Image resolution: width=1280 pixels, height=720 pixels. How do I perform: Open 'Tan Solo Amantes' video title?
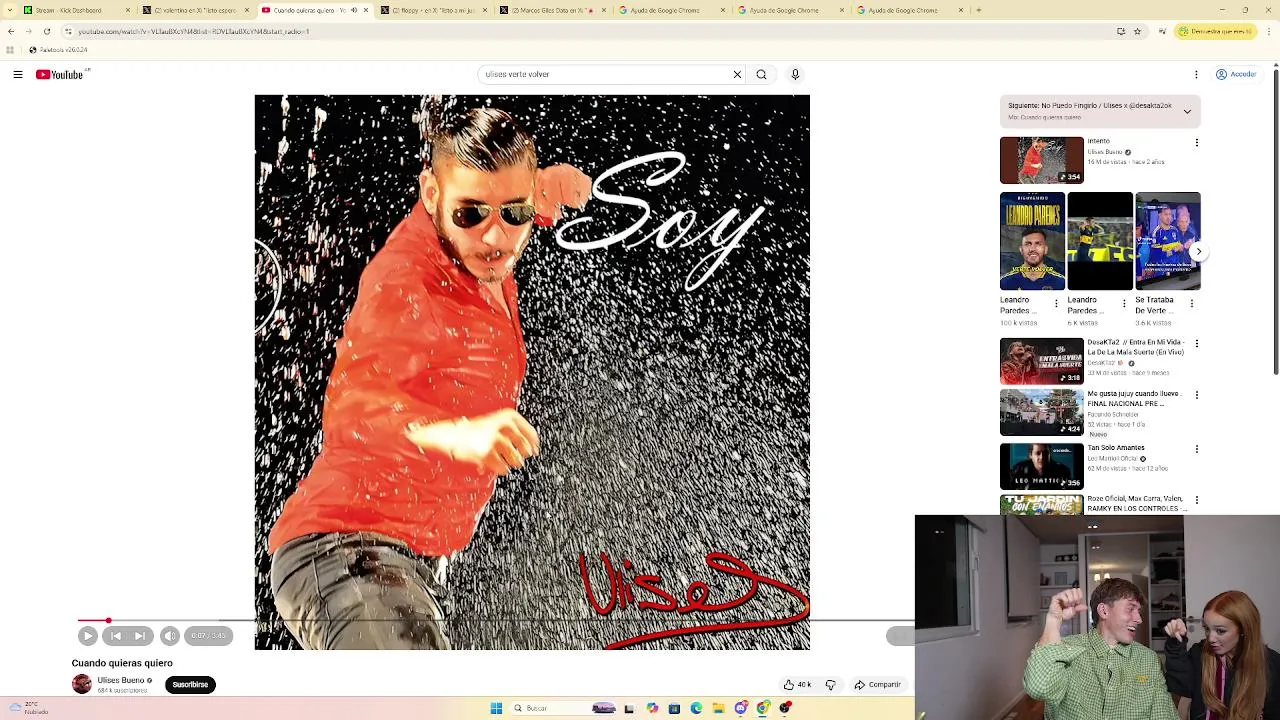(1116, 448)
